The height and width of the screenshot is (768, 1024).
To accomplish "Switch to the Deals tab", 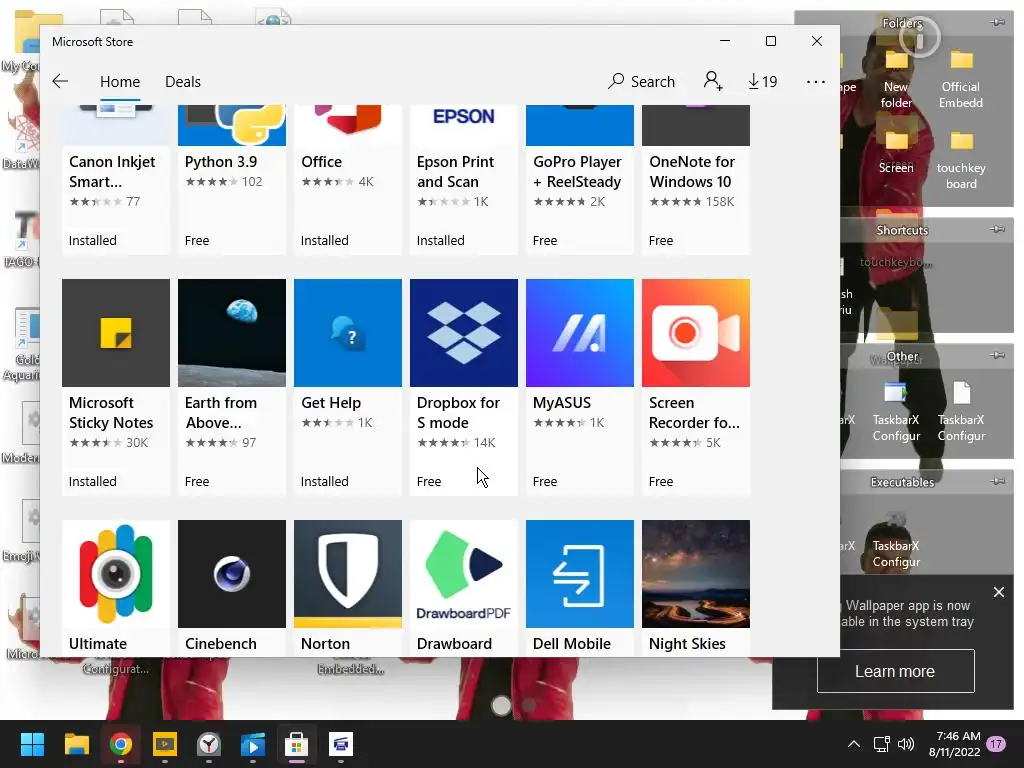I will tap(183, 82).
